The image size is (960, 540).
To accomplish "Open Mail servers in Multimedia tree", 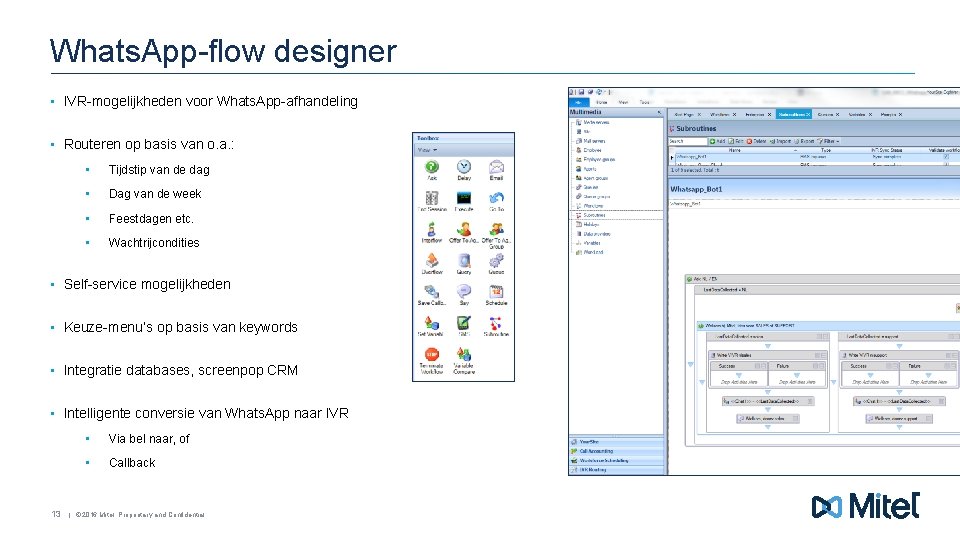I will pos(591,141).
